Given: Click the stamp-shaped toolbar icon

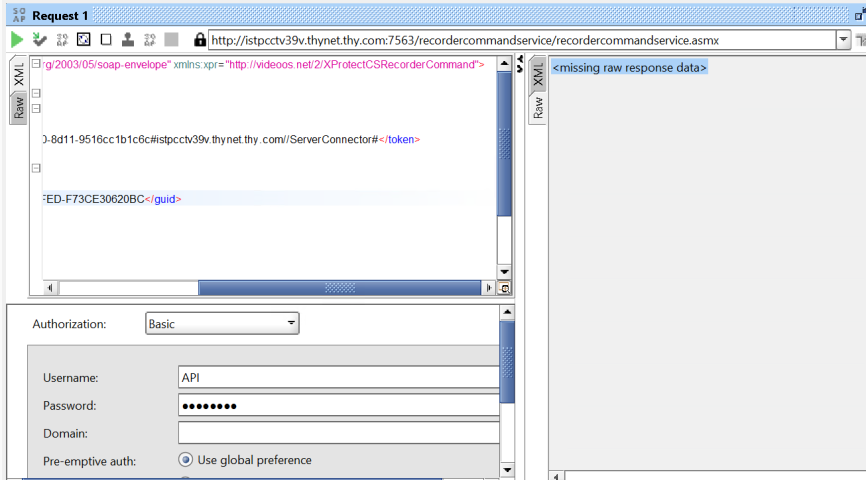Looking at the screenshot, I should [x=128, y=40].
